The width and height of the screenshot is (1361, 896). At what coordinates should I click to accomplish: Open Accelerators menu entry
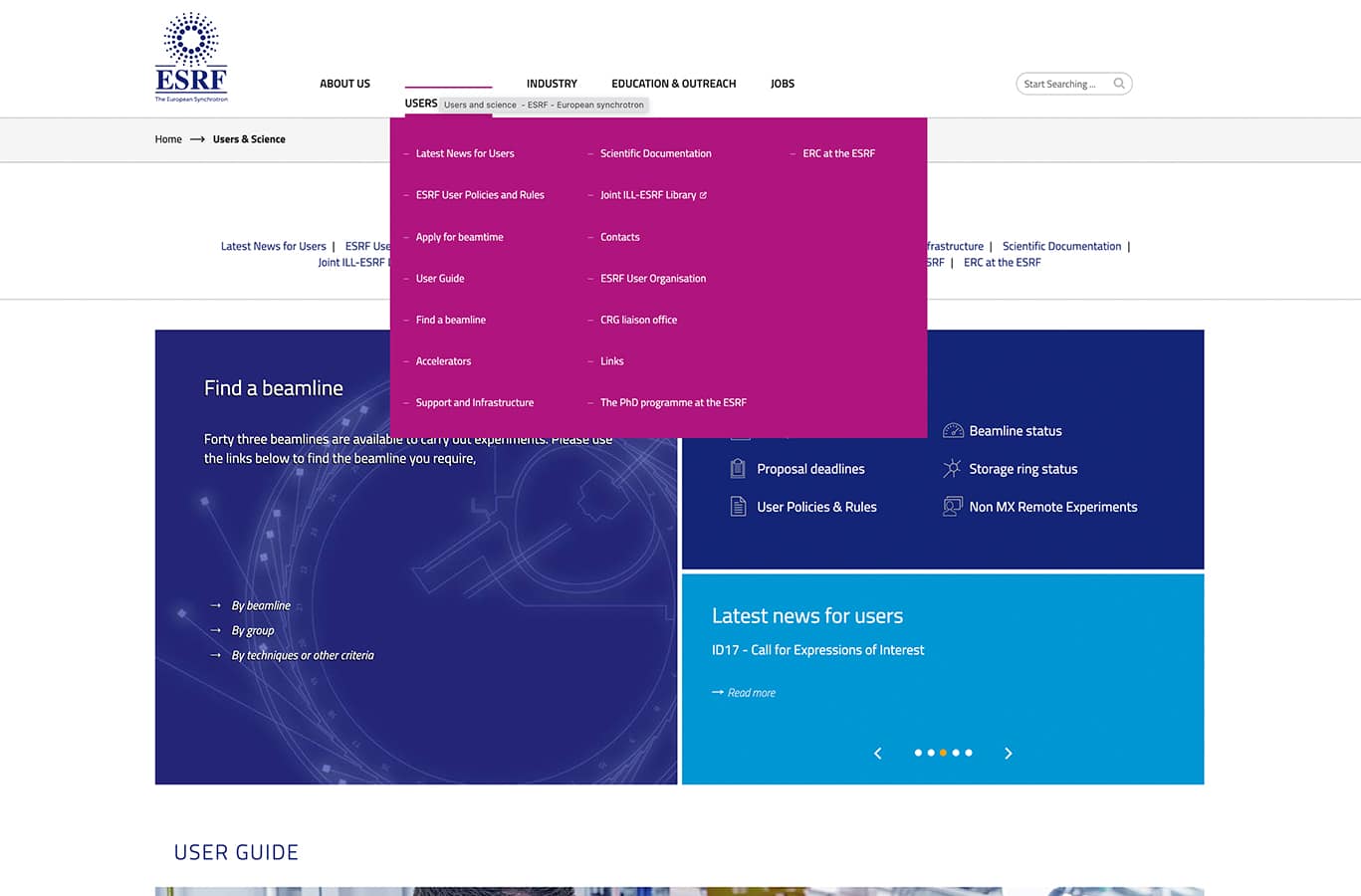(443, 361)
